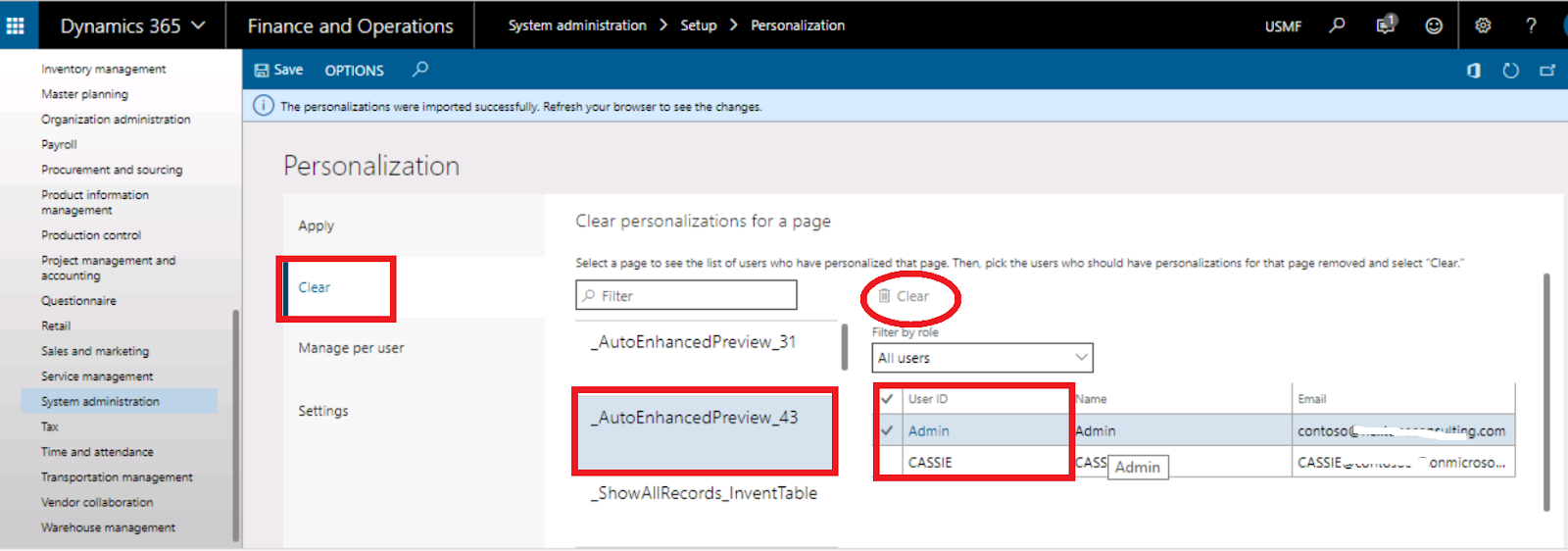Image resolution: width=1568 pixels, height=551 pixels.
Task: Click the Setup breadcrumb
Action: 699,25
